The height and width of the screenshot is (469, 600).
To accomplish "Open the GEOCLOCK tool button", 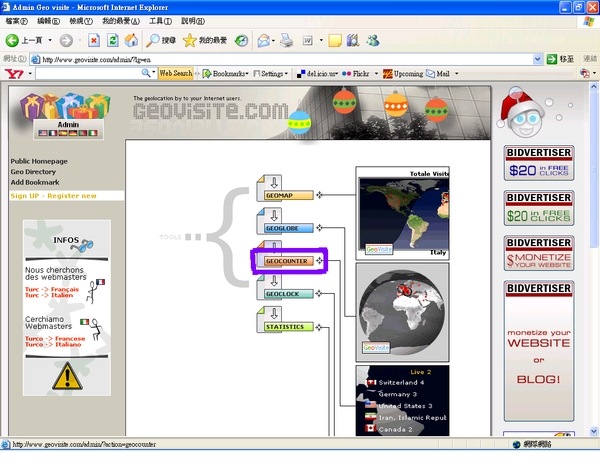I will coord(289,294).
